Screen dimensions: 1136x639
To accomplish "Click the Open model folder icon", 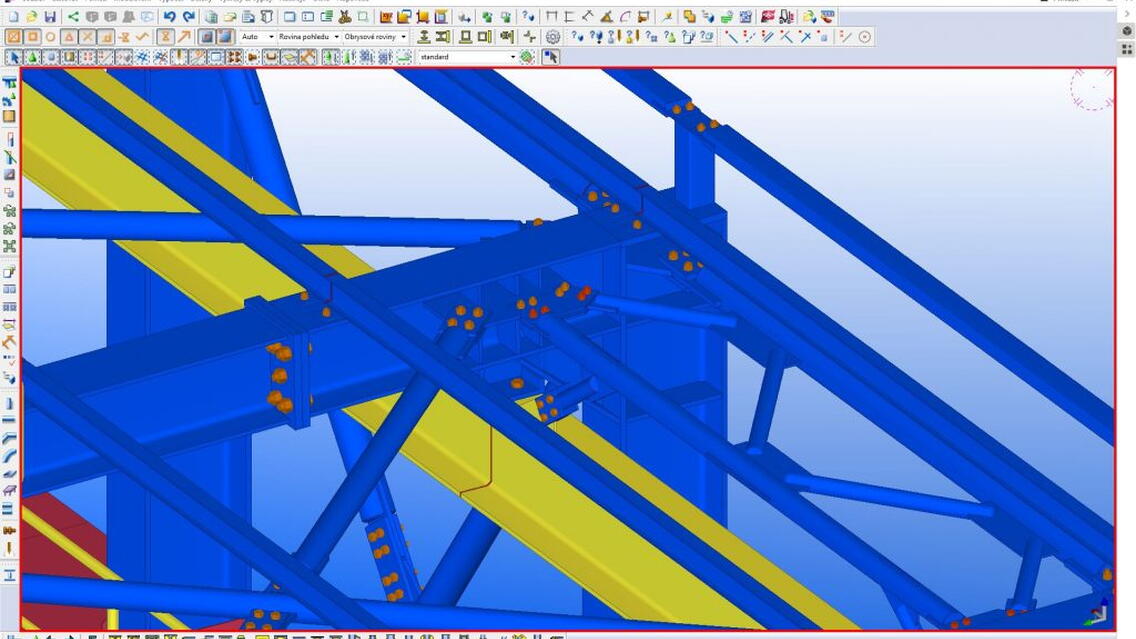I will coord(32,17).
